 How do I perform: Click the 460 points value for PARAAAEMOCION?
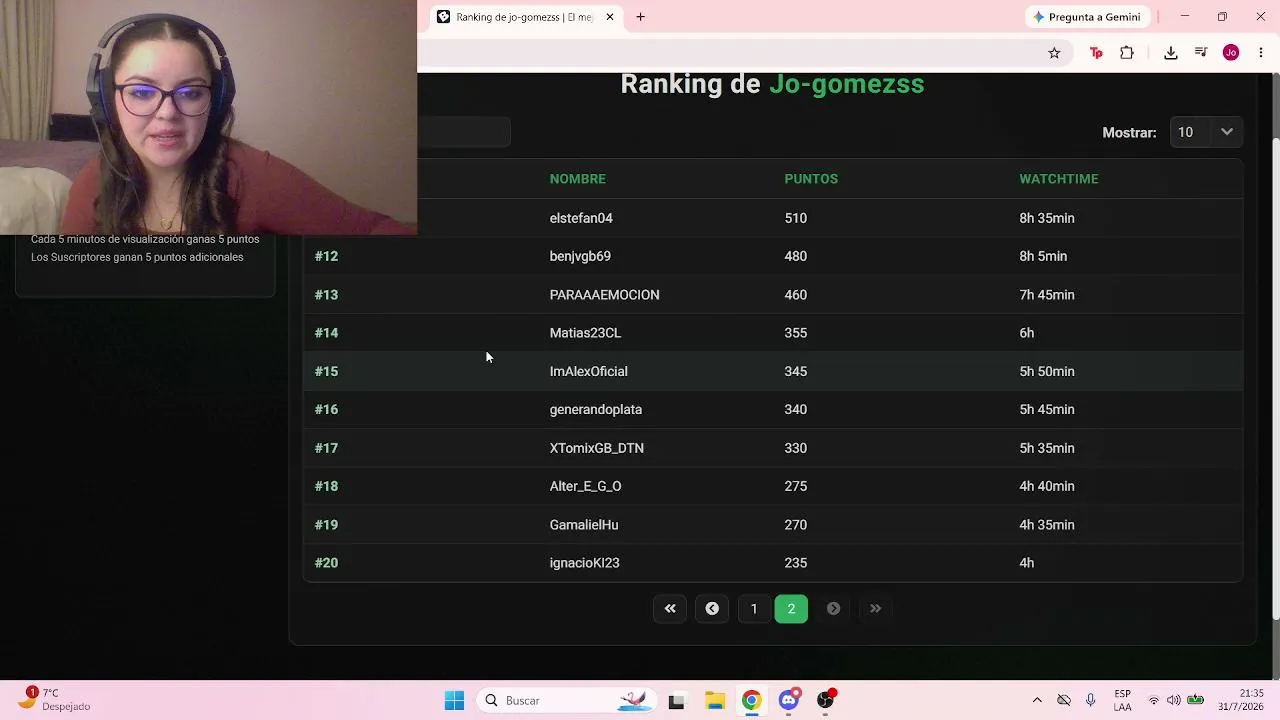[795, 295]
